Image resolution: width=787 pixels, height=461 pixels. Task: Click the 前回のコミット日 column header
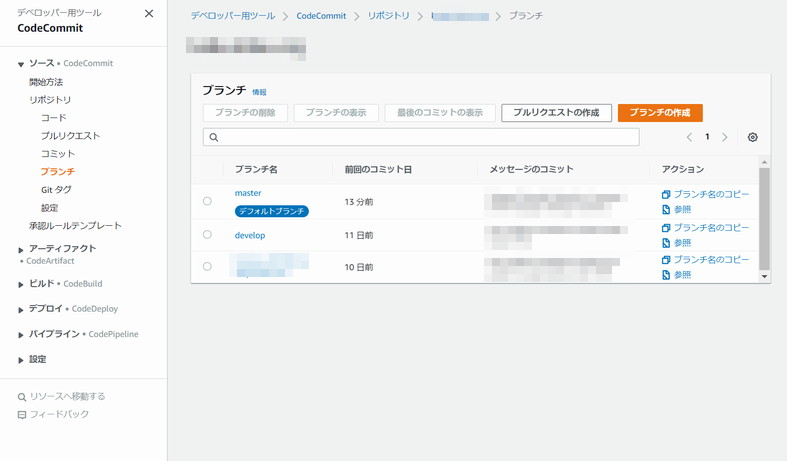tap(378, 169)
